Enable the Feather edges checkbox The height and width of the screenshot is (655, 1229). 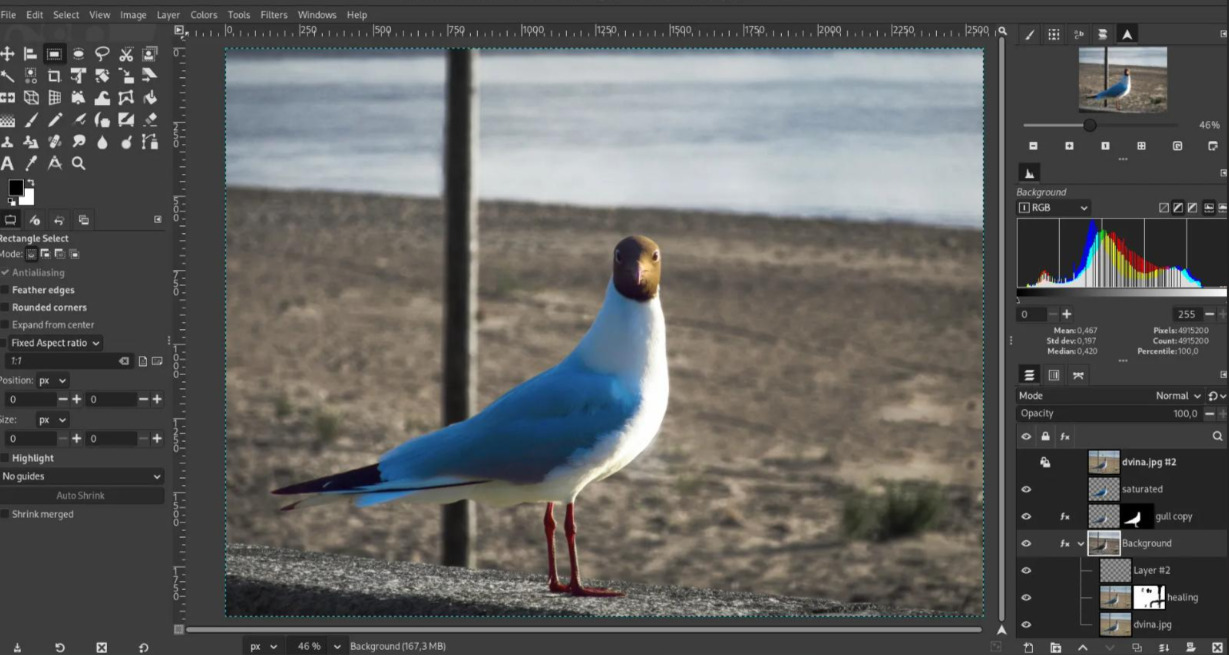click(x=6, y=290)
